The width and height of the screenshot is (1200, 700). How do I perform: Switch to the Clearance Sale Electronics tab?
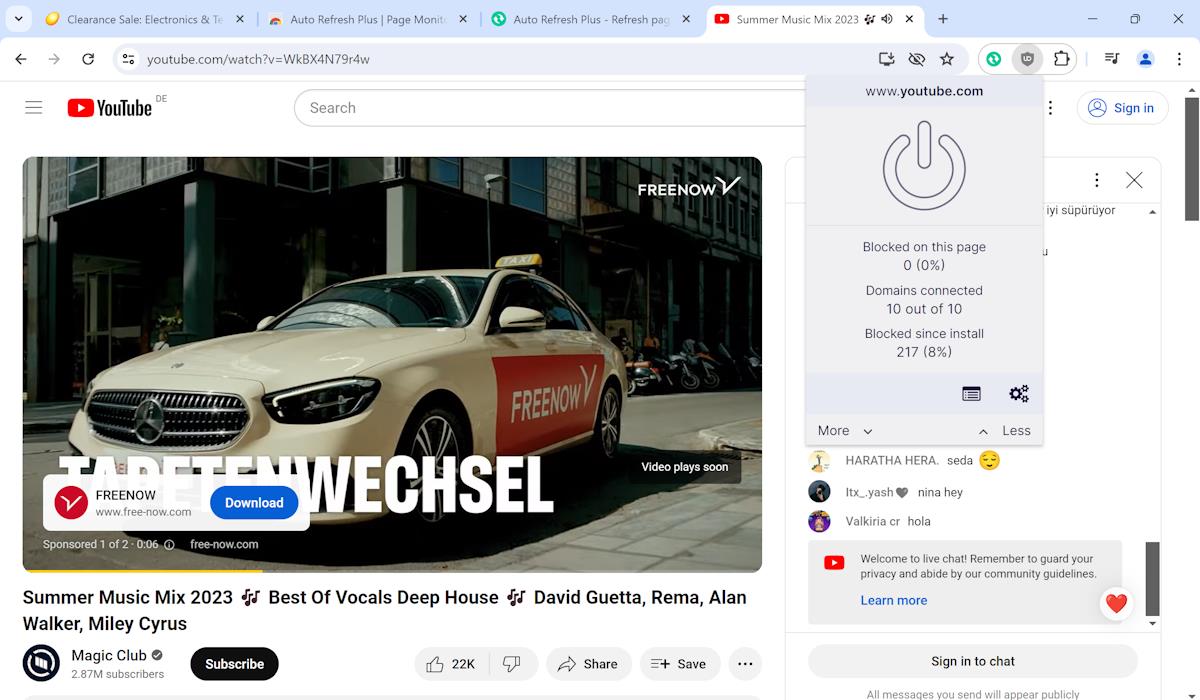tap(140, 18)
